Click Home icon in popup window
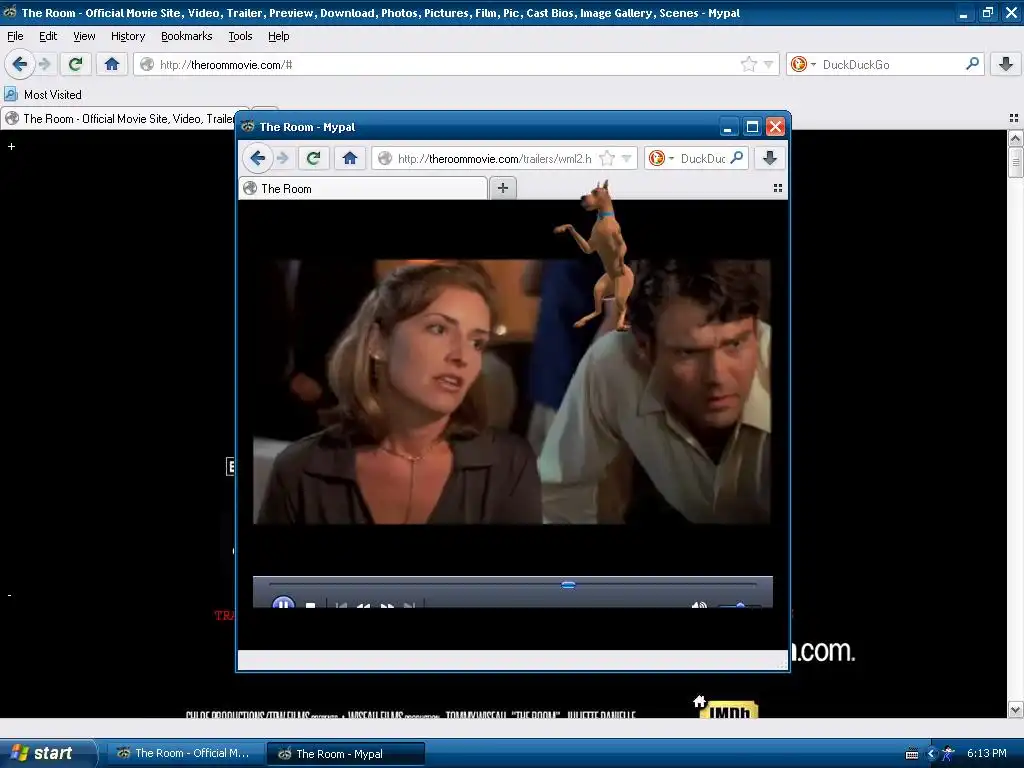 pyautogui.click(x=350, y=158)
